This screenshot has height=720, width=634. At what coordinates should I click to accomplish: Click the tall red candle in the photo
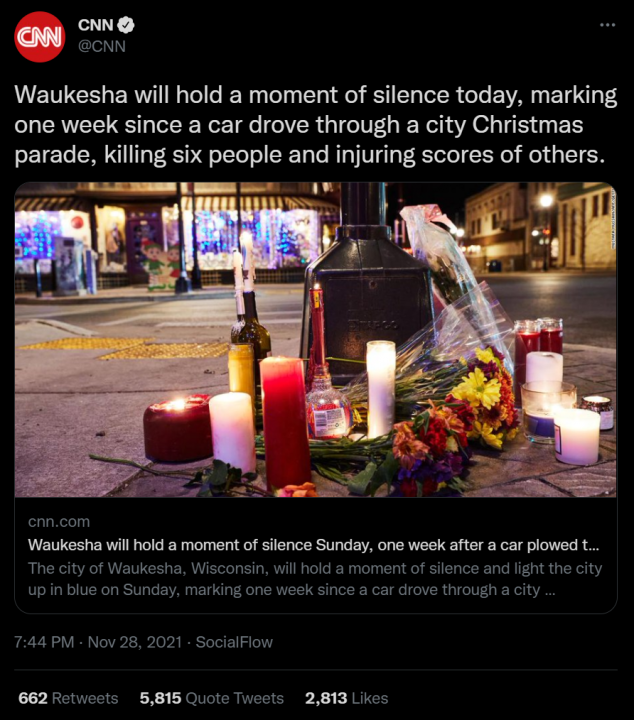click(x=285, y=422)
